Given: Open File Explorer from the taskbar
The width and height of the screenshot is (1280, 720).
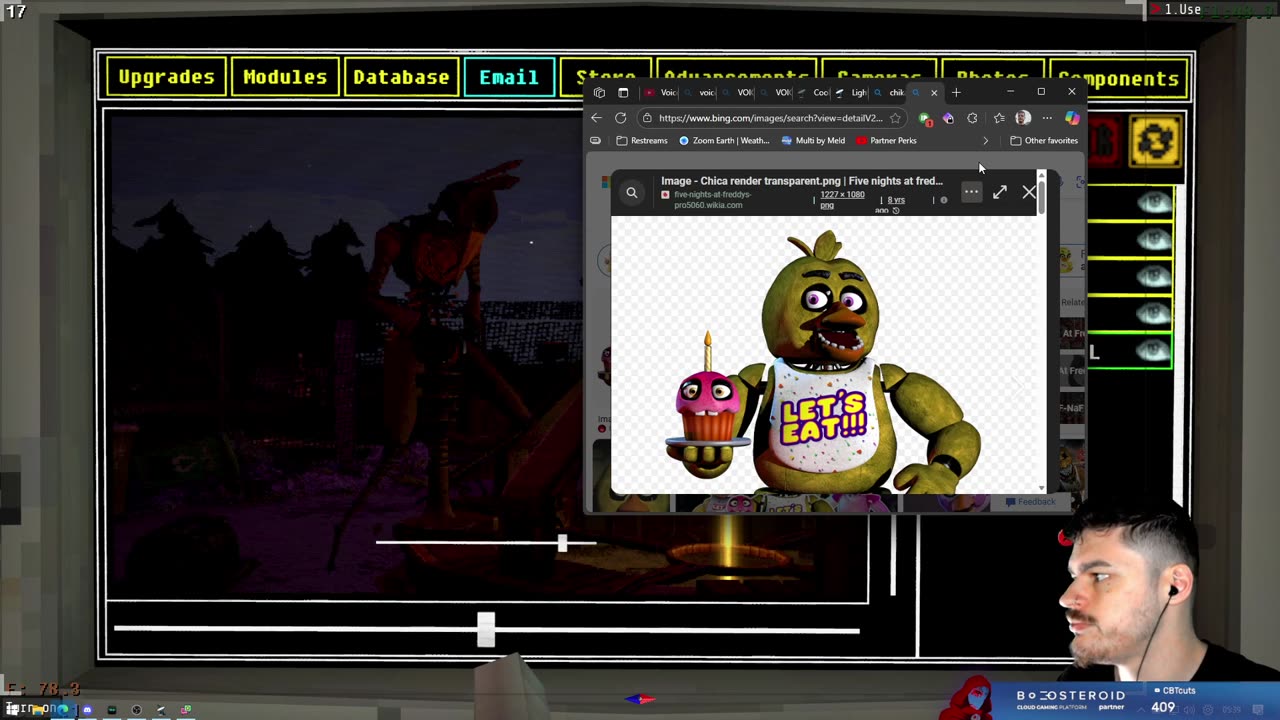Looking at the screenshot, I should point(38,710).
